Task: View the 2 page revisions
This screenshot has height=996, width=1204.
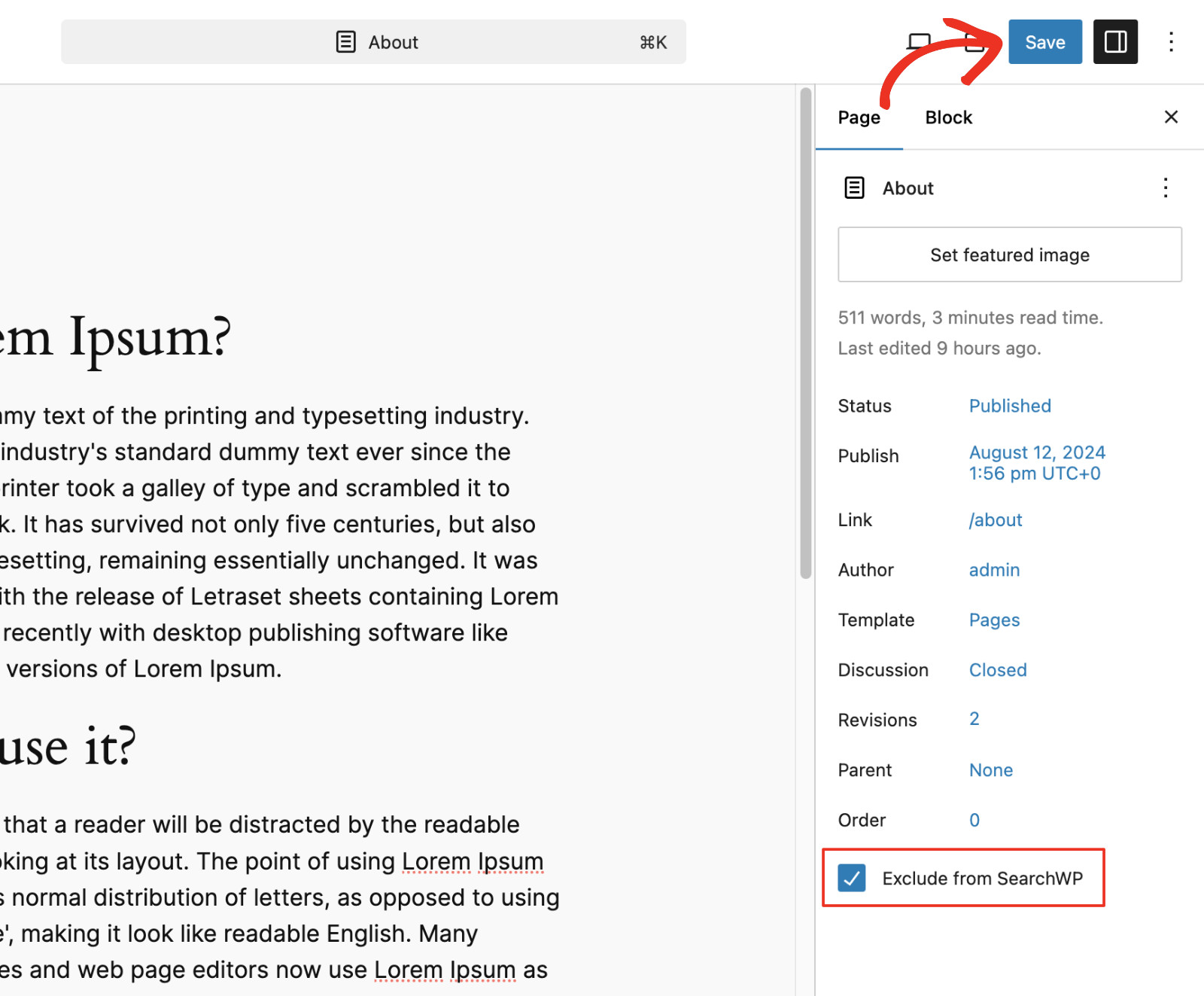Action: (974, 719)
